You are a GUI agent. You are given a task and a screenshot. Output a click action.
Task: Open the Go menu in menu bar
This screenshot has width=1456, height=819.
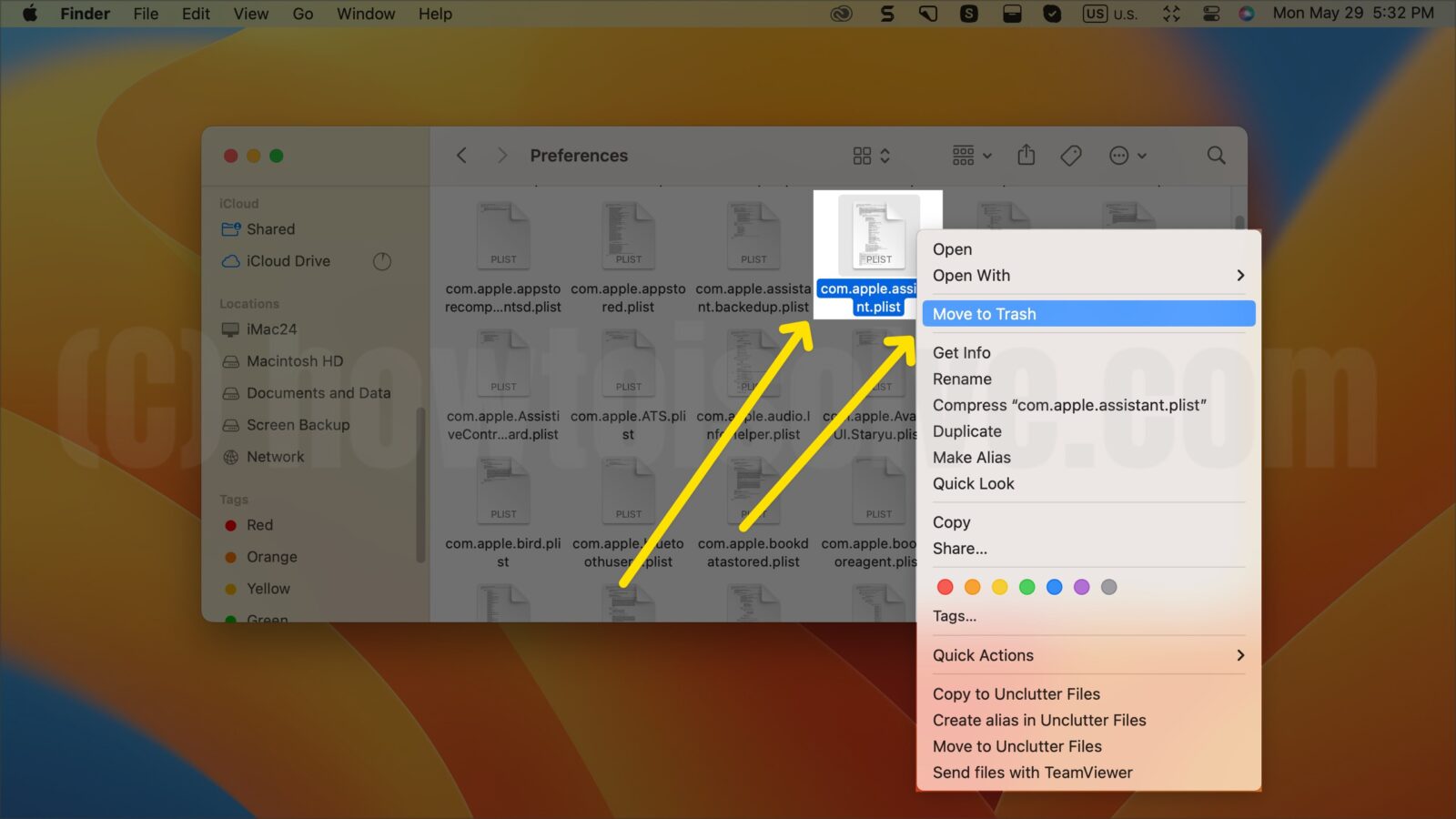tap(303, 14)
